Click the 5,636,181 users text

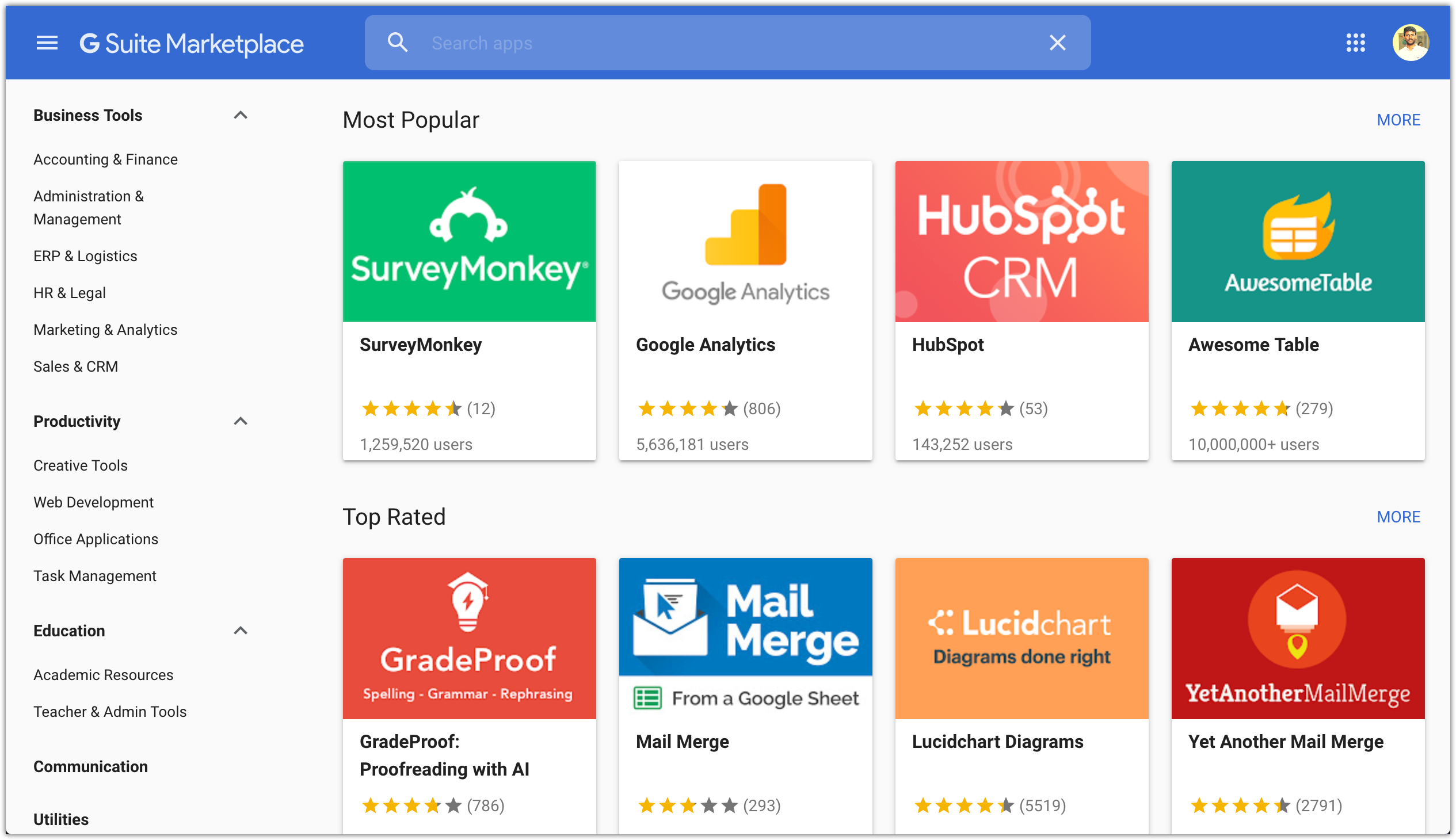point(692,445)
